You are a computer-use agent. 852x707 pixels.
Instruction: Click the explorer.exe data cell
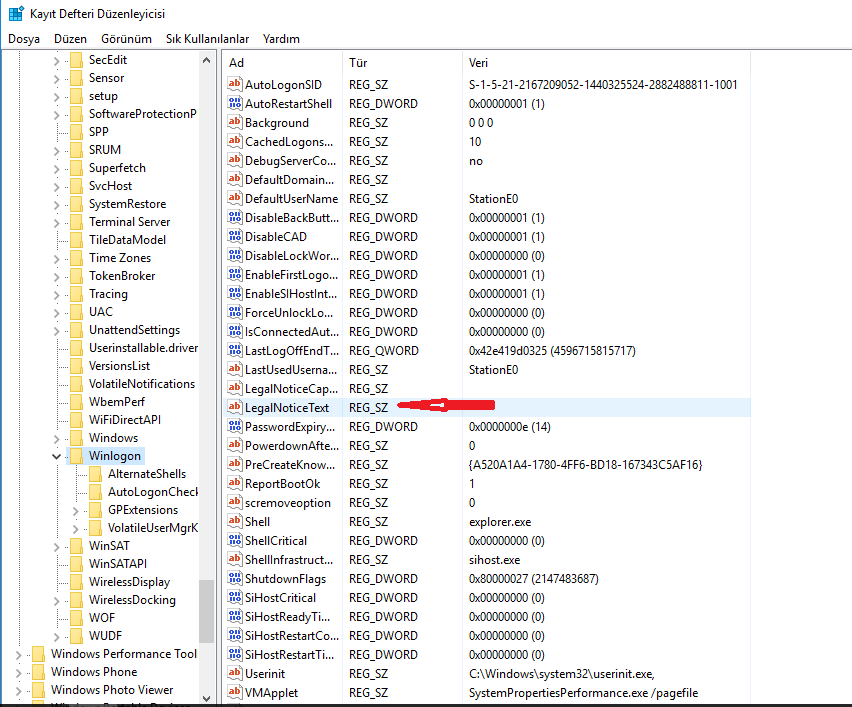click(x=500, y=522)
